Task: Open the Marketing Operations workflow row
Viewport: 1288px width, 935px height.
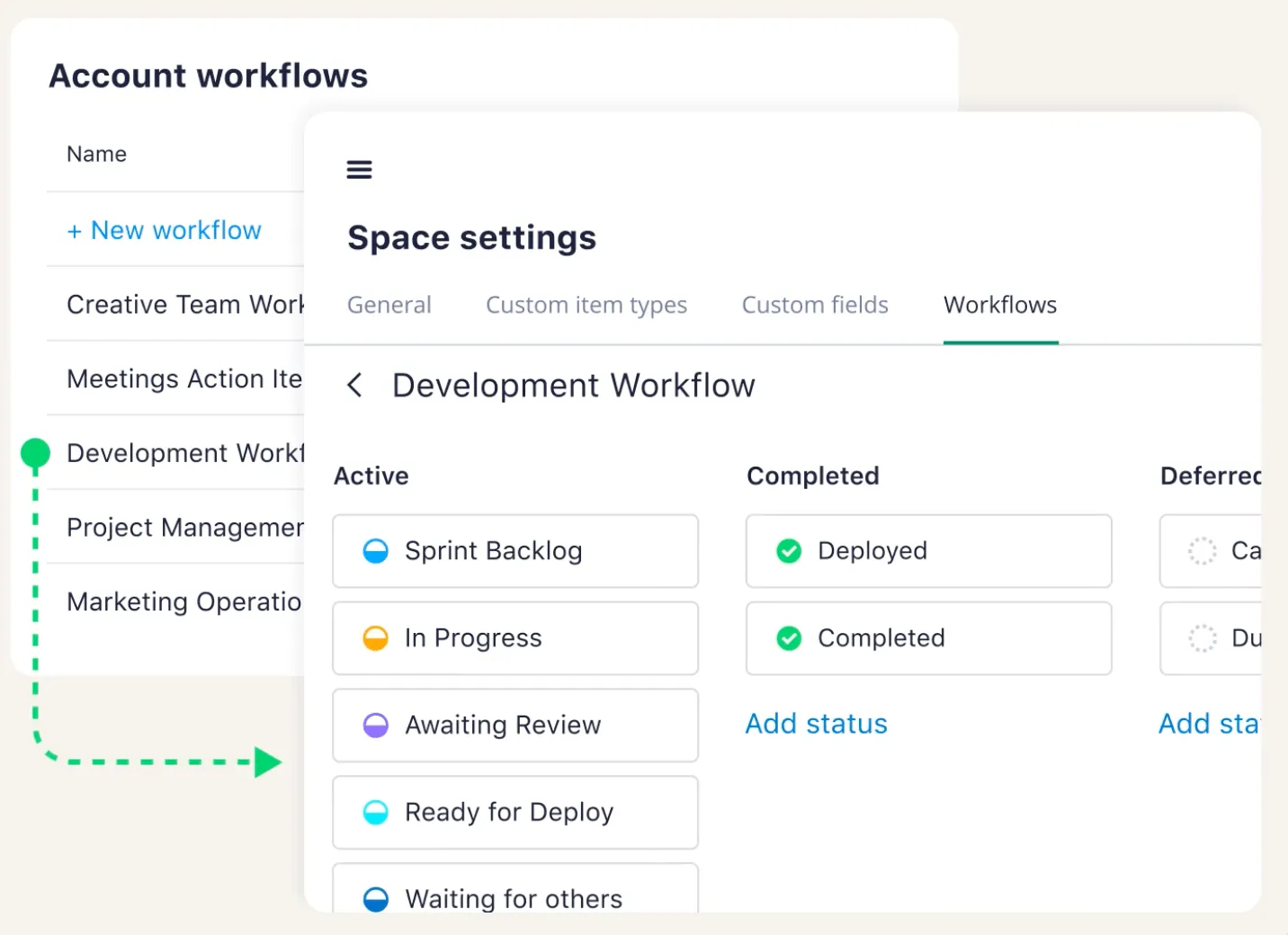Action: point(175,601)
